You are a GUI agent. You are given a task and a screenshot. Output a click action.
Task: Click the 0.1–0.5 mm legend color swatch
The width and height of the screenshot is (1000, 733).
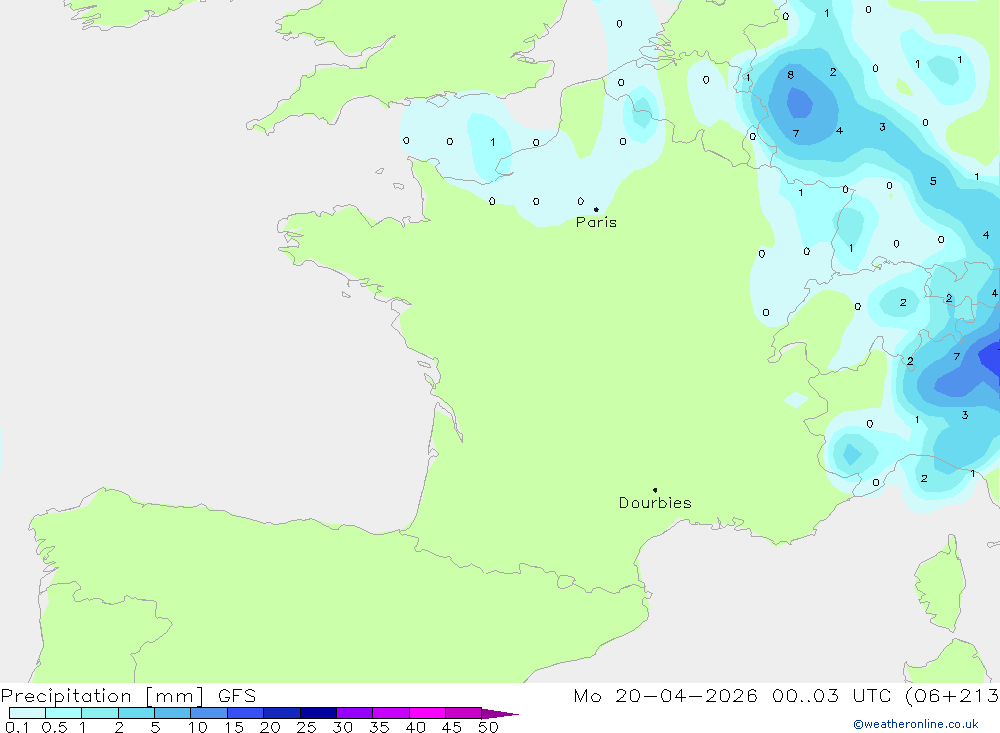27,713
